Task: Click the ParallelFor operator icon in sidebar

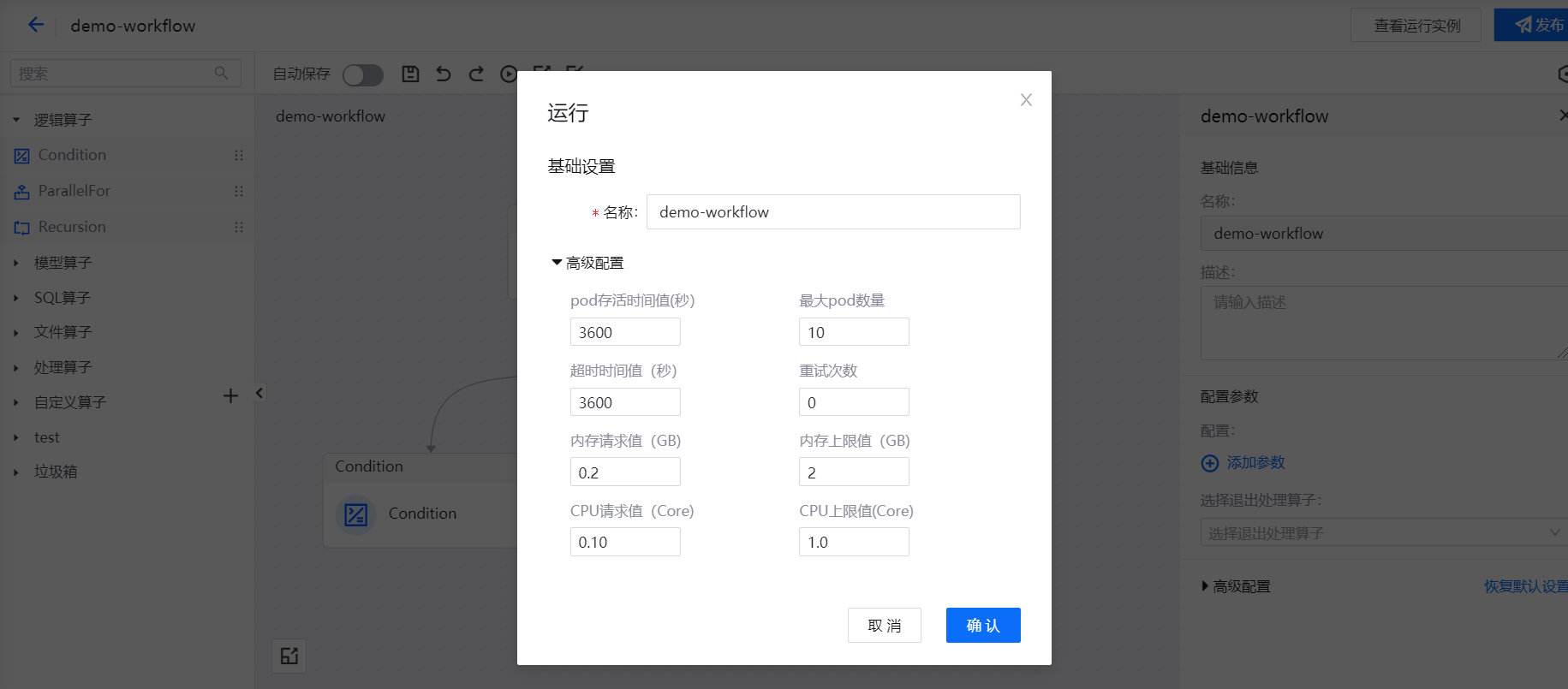Action: tap(22, 192)
